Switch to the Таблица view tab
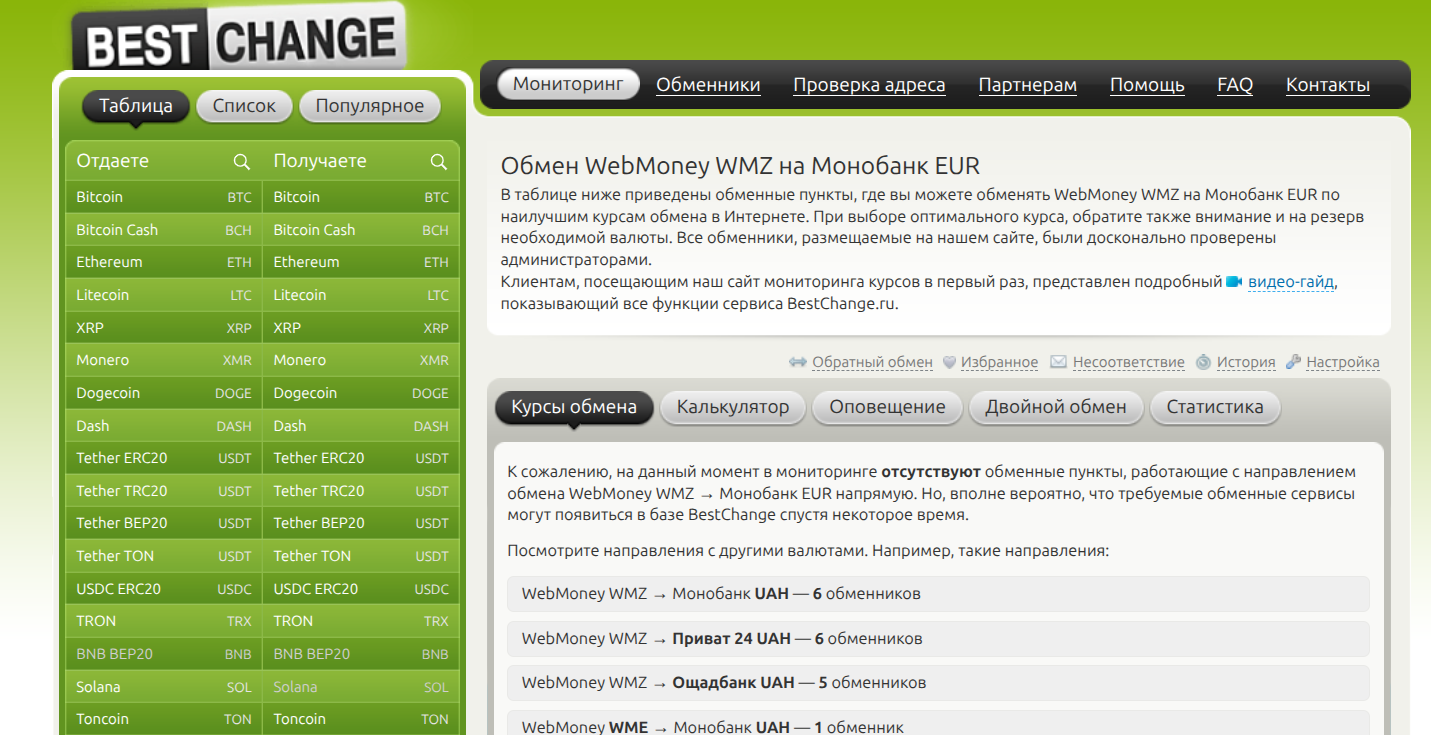Screen dimensions: 1431x735 click(136, 106)
